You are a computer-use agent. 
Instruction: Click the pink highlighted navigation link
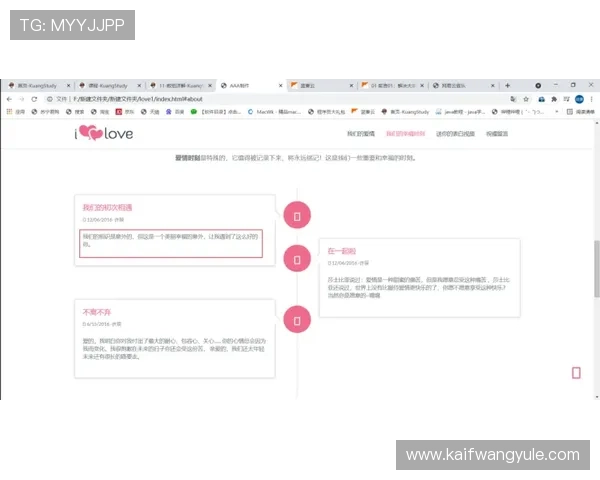(405, 134)
